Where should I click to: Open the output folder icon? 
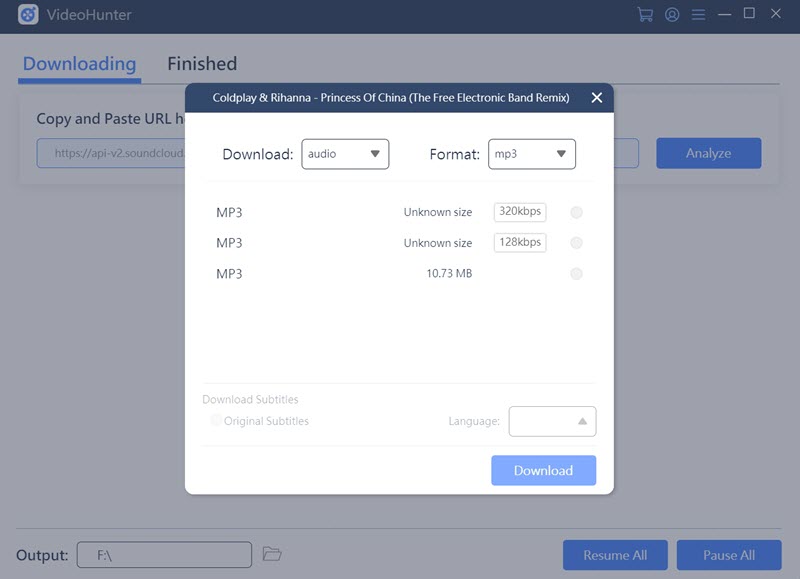(x=272, y=554)
